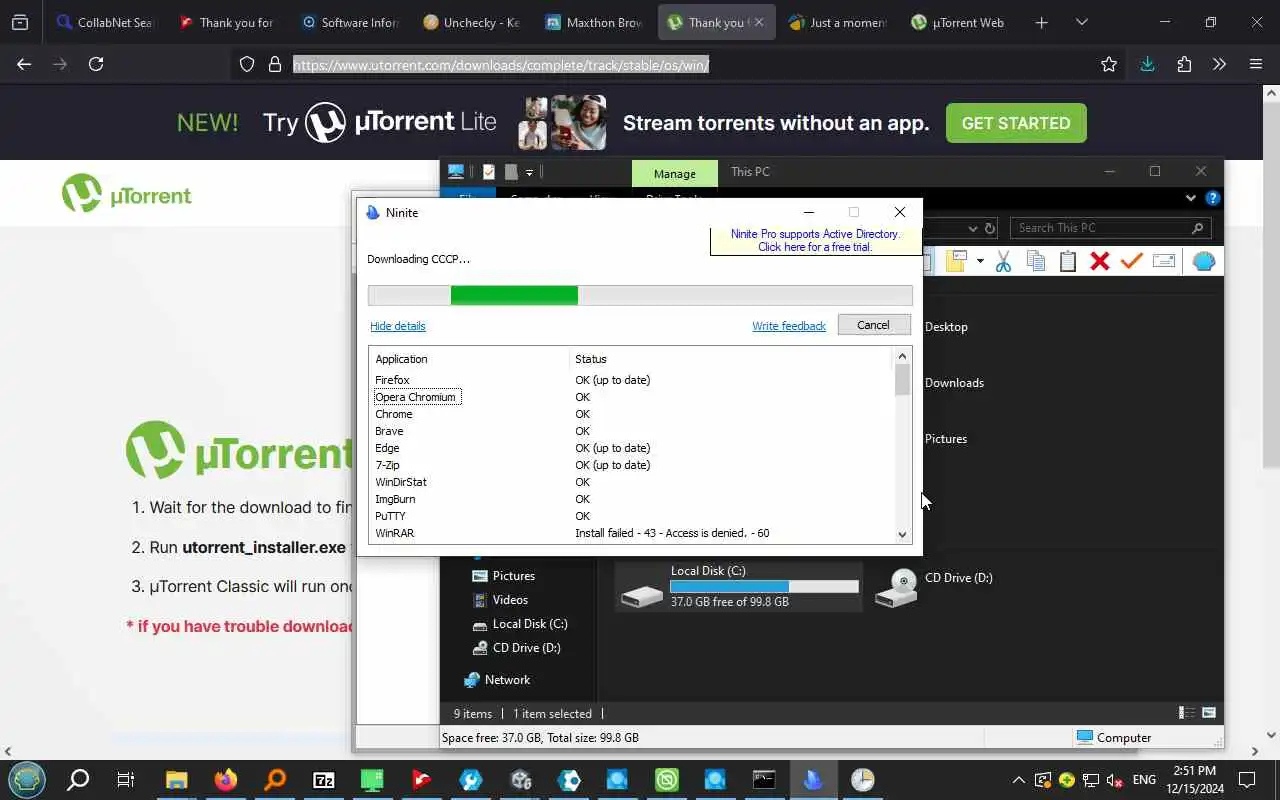Image resolution: width=1280 pixels, height=800 pixels.
Task: Switch to the CollabNet Firefox tab
Action: pos(105,22)
